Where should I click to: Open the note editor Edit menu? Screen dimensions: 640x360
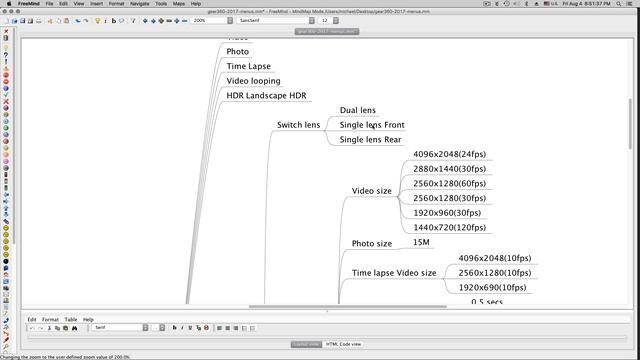(x=32, y=320)
